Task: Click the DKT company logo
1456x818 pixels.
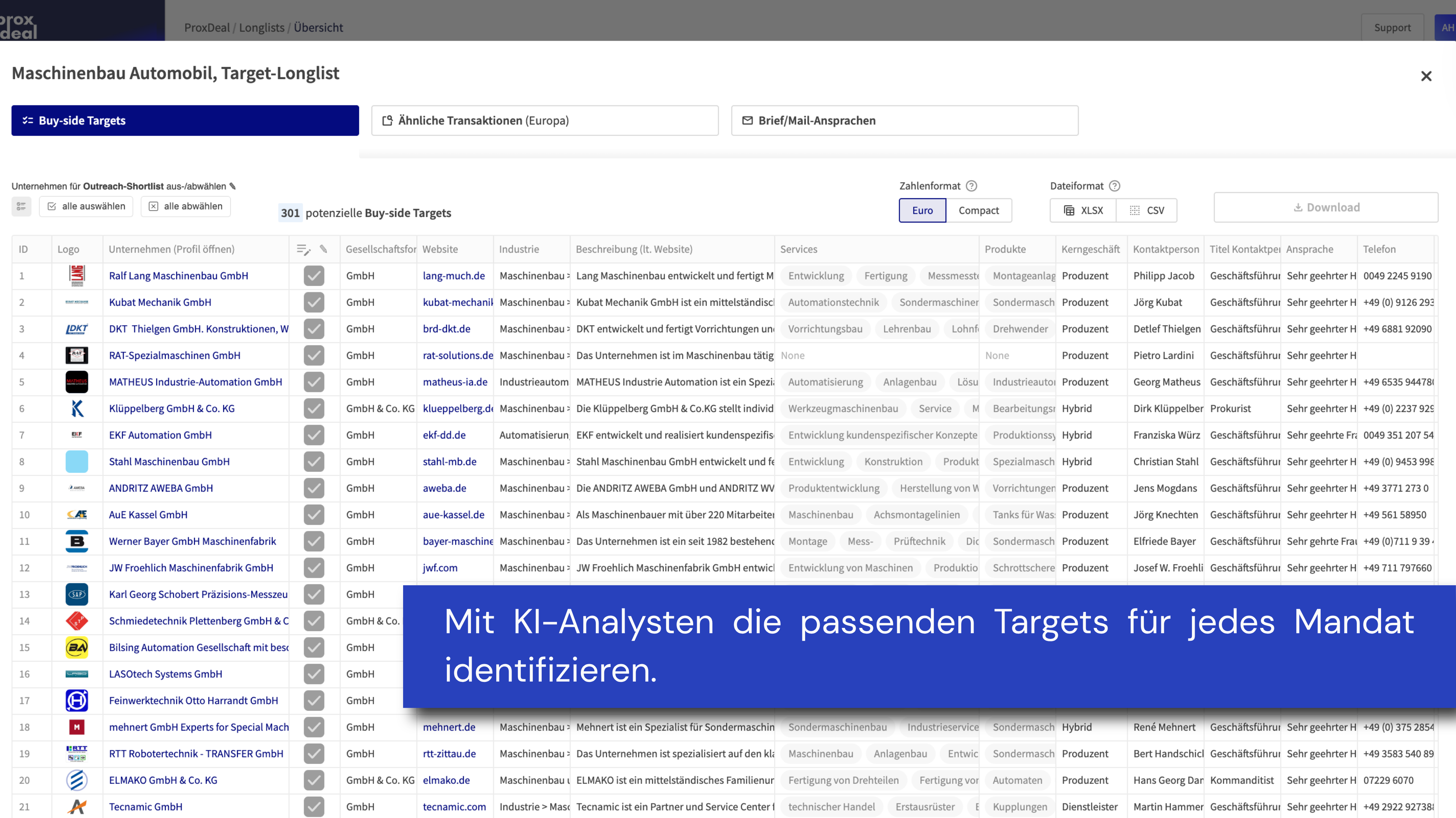Action: click(x=77, y=329)
